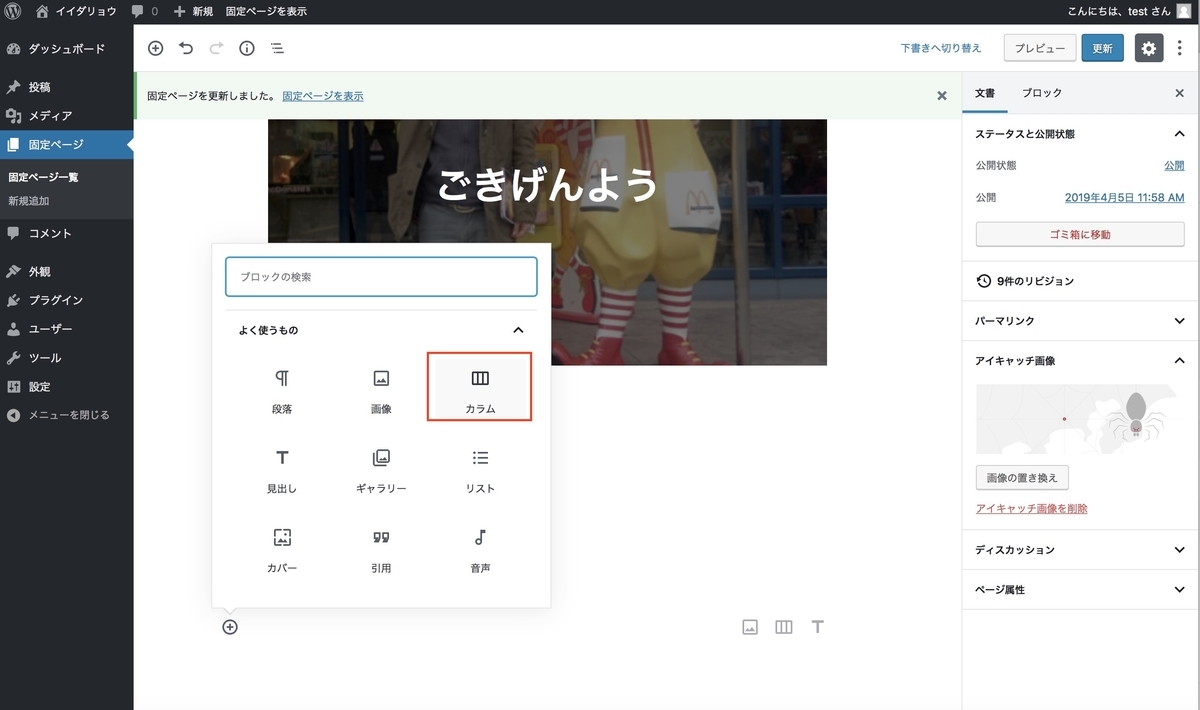Click アイキャッチ画像を削除 link
Screen dimensions: 1200x710
pyautogui.click(x=1031, y=509)
